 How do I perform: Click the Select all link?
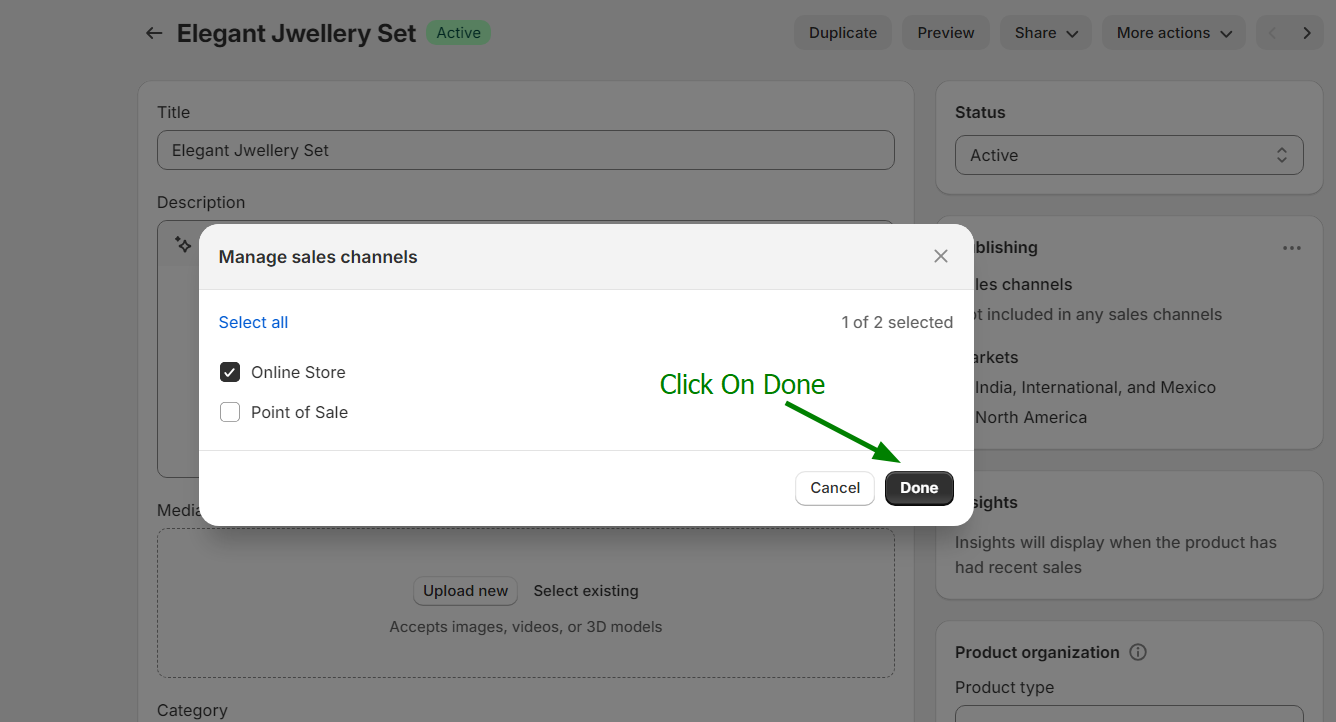point(253,322)
